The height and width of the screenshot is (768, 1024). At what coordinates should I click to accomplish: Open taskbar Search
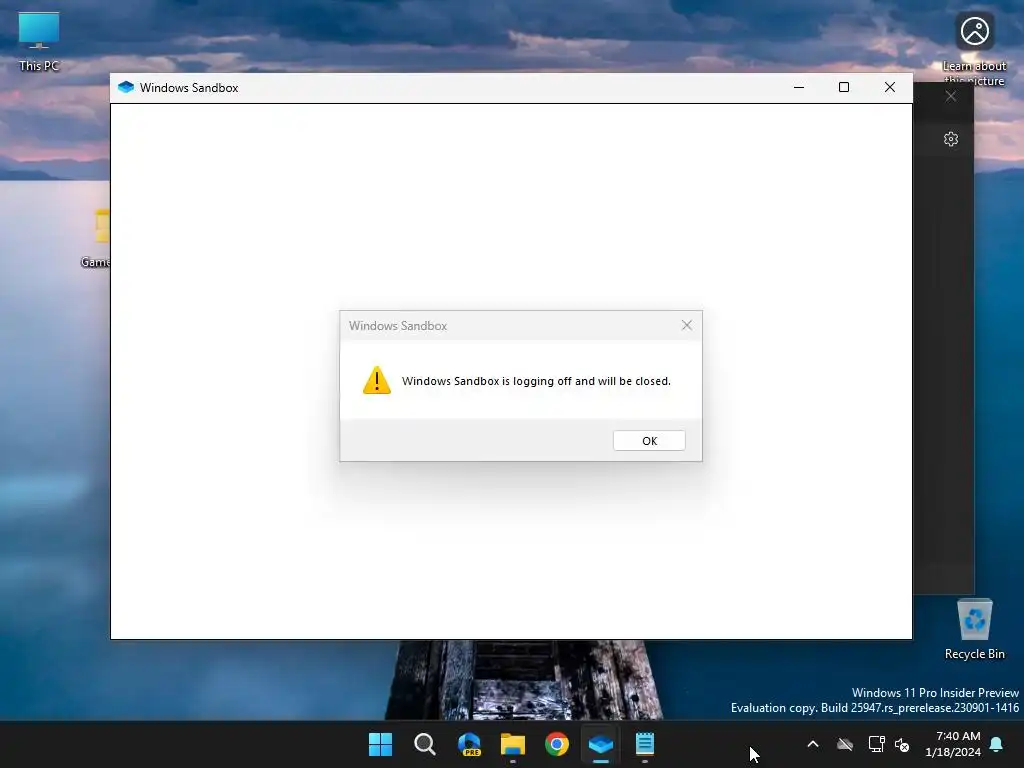[x=424, y=744]
